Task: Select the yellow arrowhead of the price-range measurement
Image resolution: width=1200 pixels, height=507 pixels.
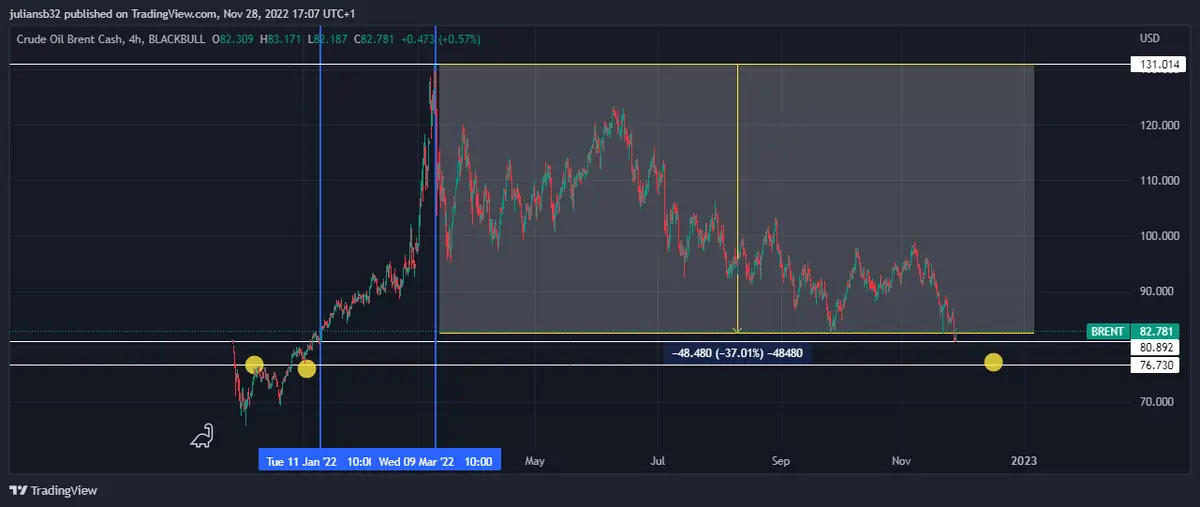Action: 737,328
